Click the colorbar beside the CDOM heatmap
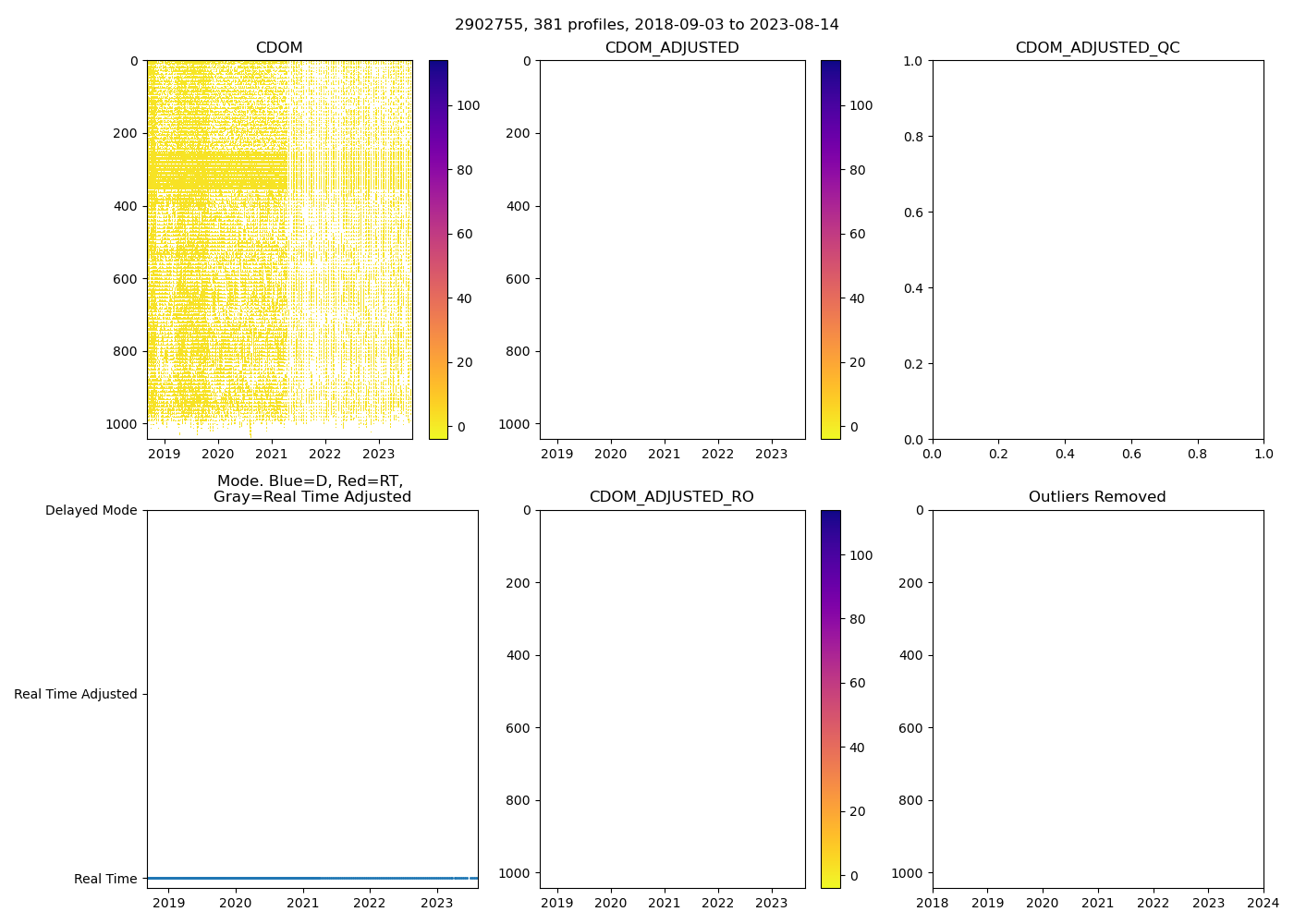 438,249
